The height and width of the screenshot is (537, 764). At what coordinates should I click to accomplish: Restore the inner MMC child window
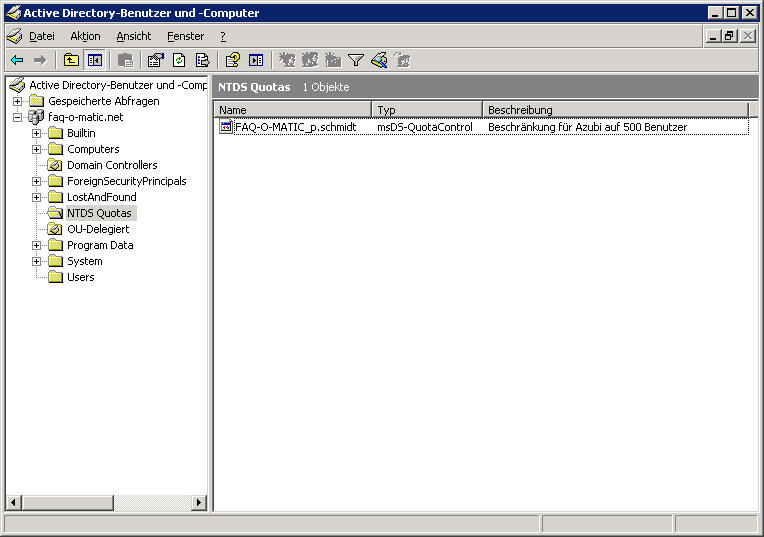click(729, 36)
